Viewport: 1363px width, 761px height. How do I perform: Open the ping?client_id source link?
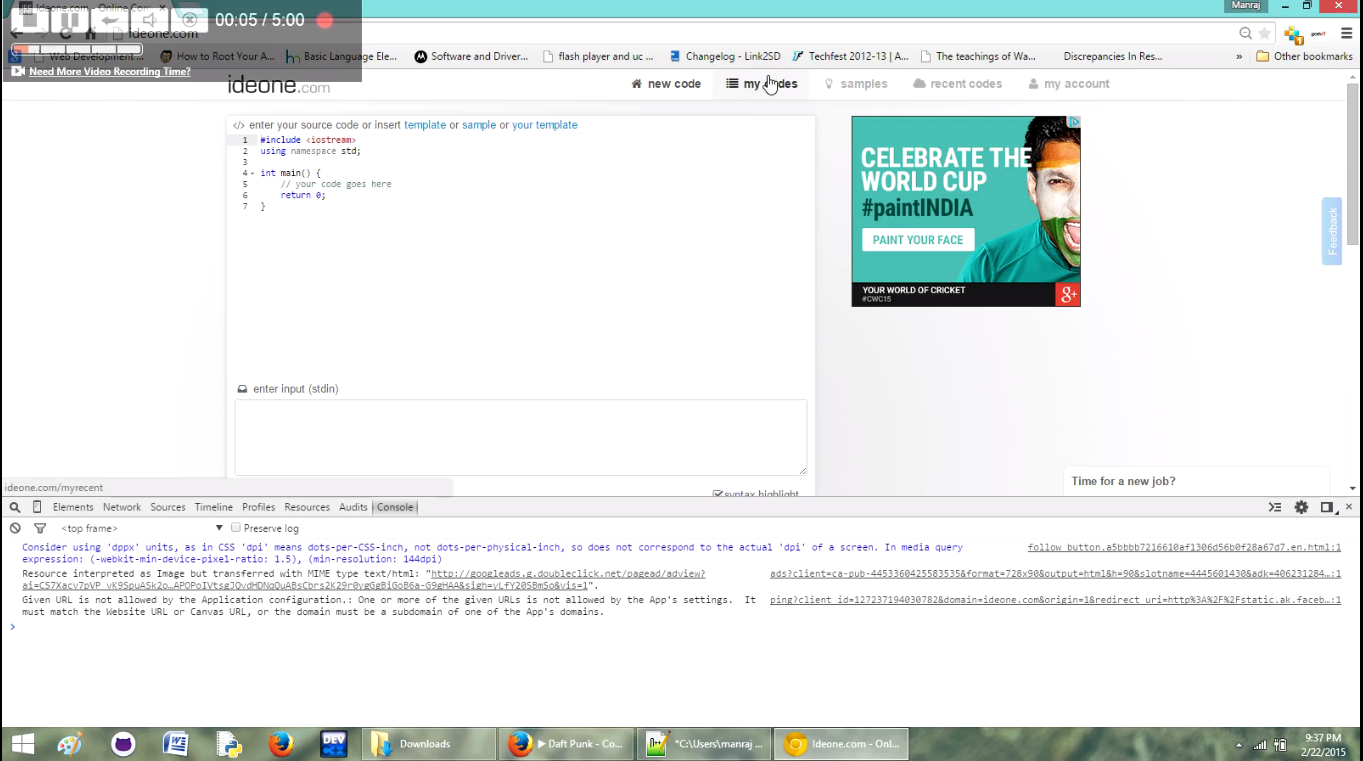coord(1055,600)
